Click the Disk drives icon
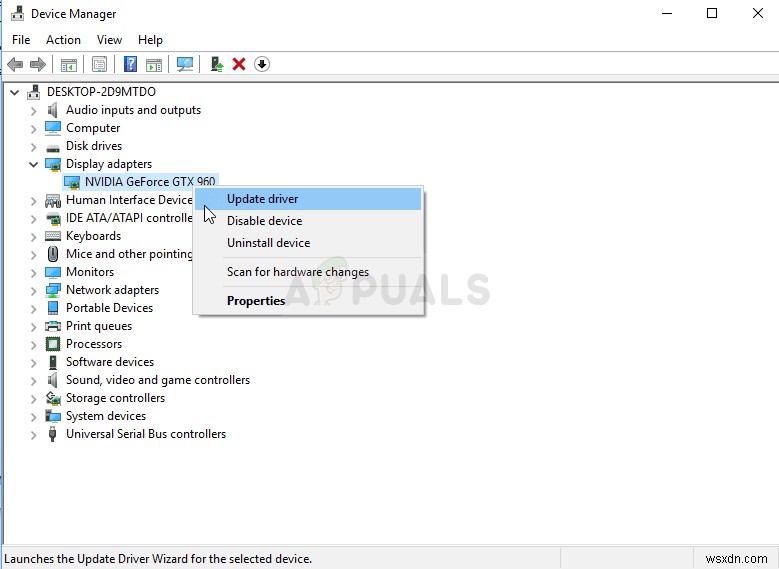 click(53, 147)
